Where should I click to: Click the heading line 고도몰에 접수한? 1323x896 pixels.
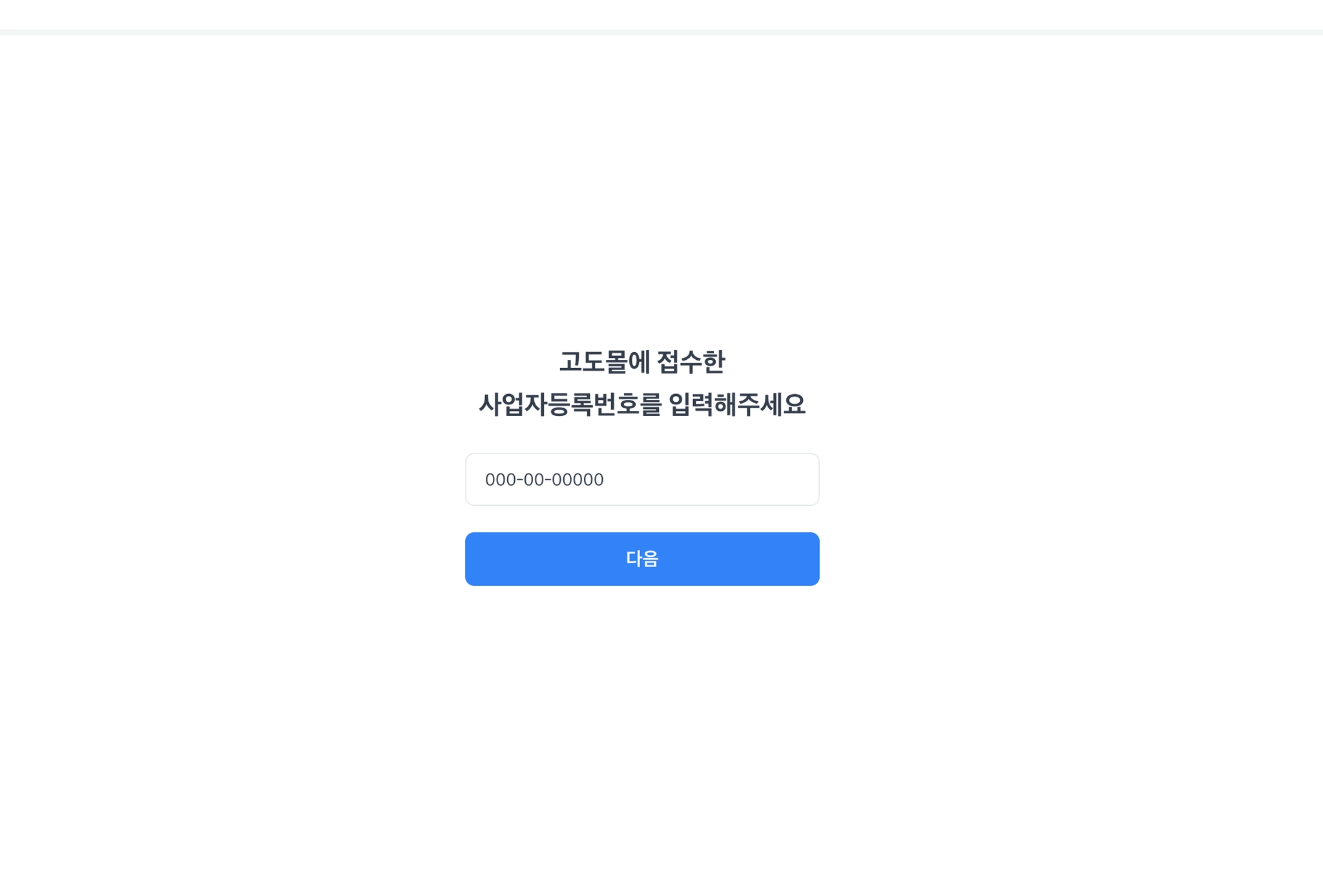tap(642, 362)
